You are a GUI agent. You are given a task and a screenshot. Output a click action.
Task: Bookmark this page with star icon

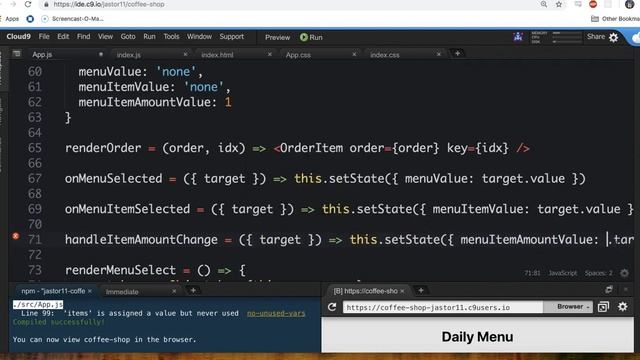[559, 4]
